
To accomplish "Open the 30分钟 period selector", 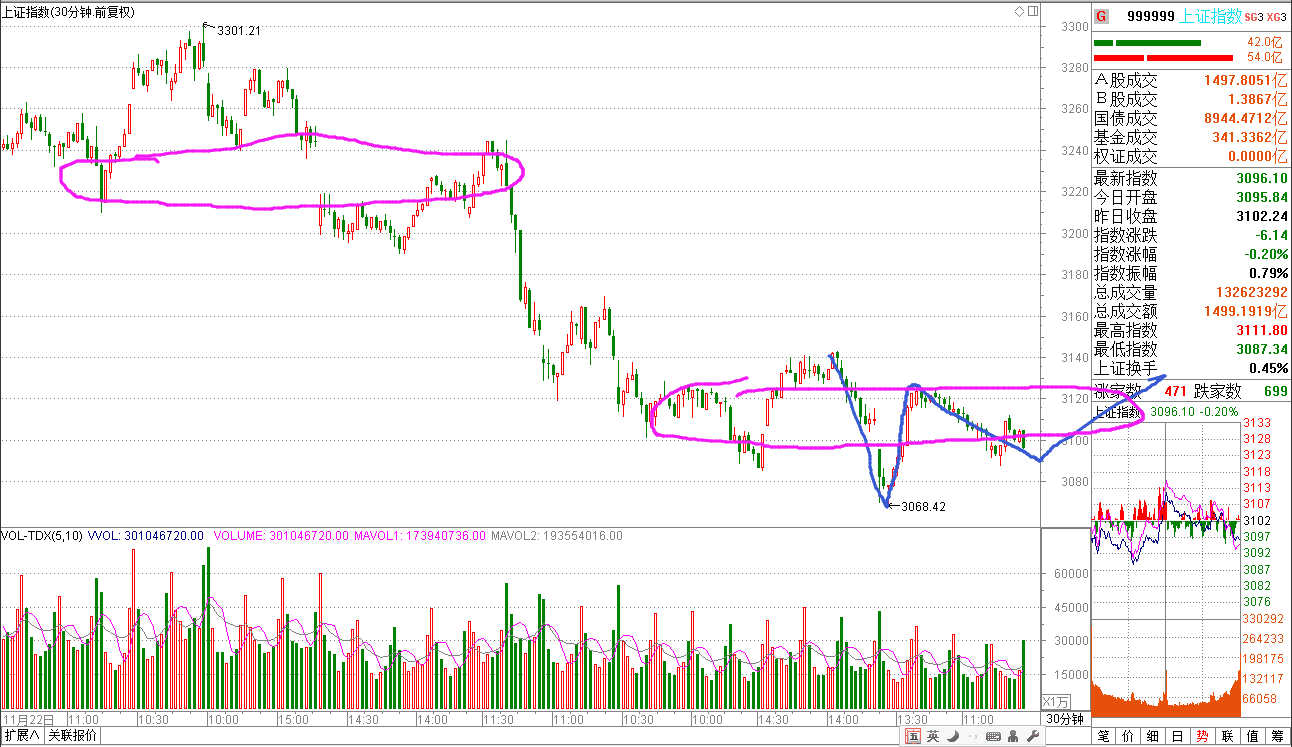I will point(1065,719).
